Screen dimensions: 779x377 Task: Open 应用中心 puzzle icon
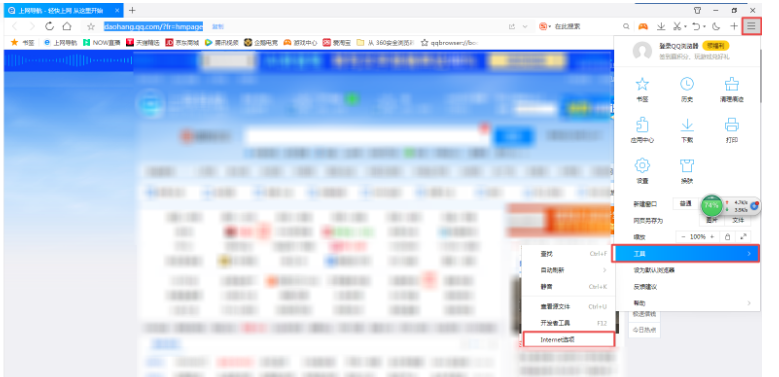[x=642, y=131]
